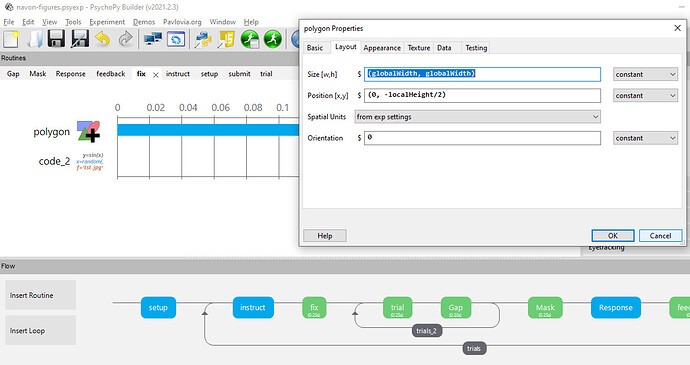Switch to the Basic tab
Screen dimensions: 690x365
pos(315,48)
